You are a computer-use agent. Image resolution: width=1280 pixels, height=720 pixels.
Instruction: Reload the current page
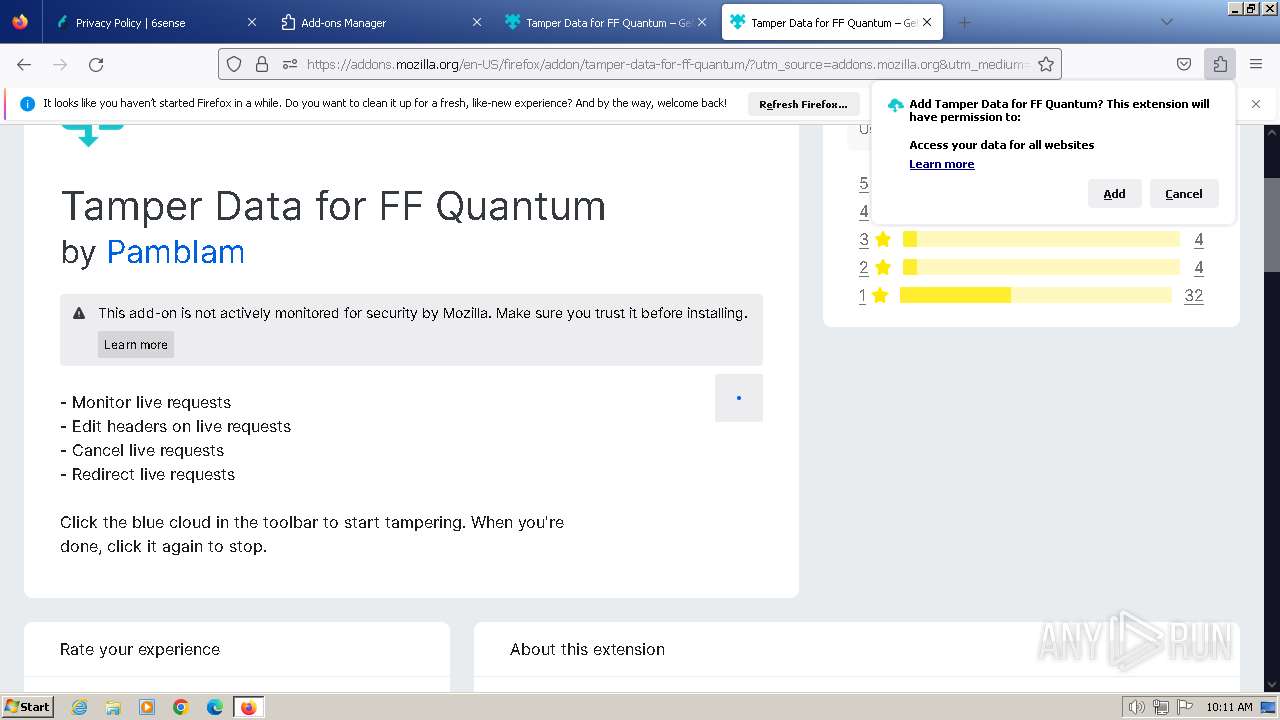pyautogui.click(x=96, y=64)
